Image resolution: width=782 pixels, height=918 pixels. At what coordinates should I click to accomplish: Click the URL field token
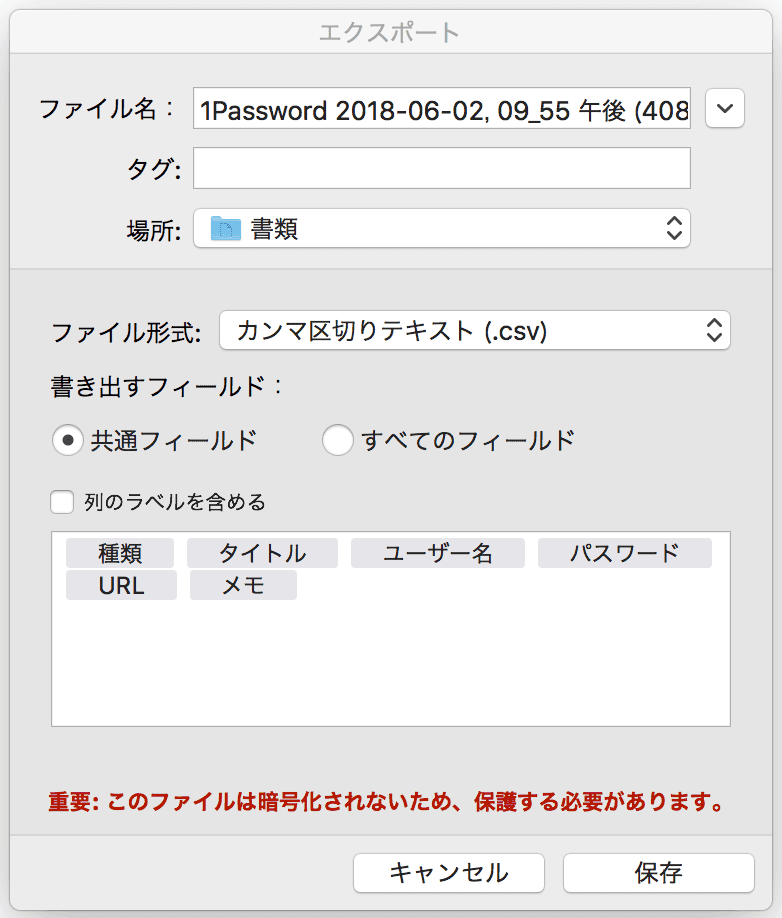[121, 586]
